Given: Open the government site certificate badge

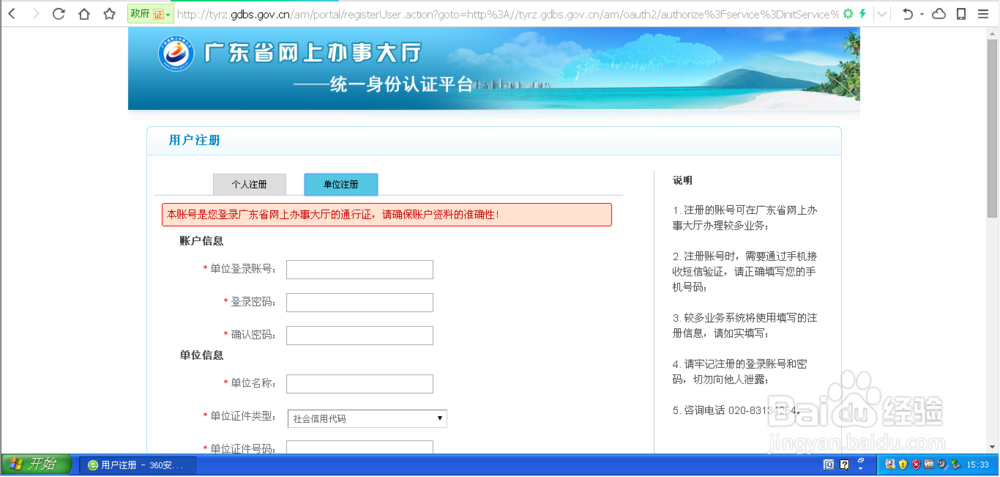Looking at the screenshot, I should tap(150, 13).
